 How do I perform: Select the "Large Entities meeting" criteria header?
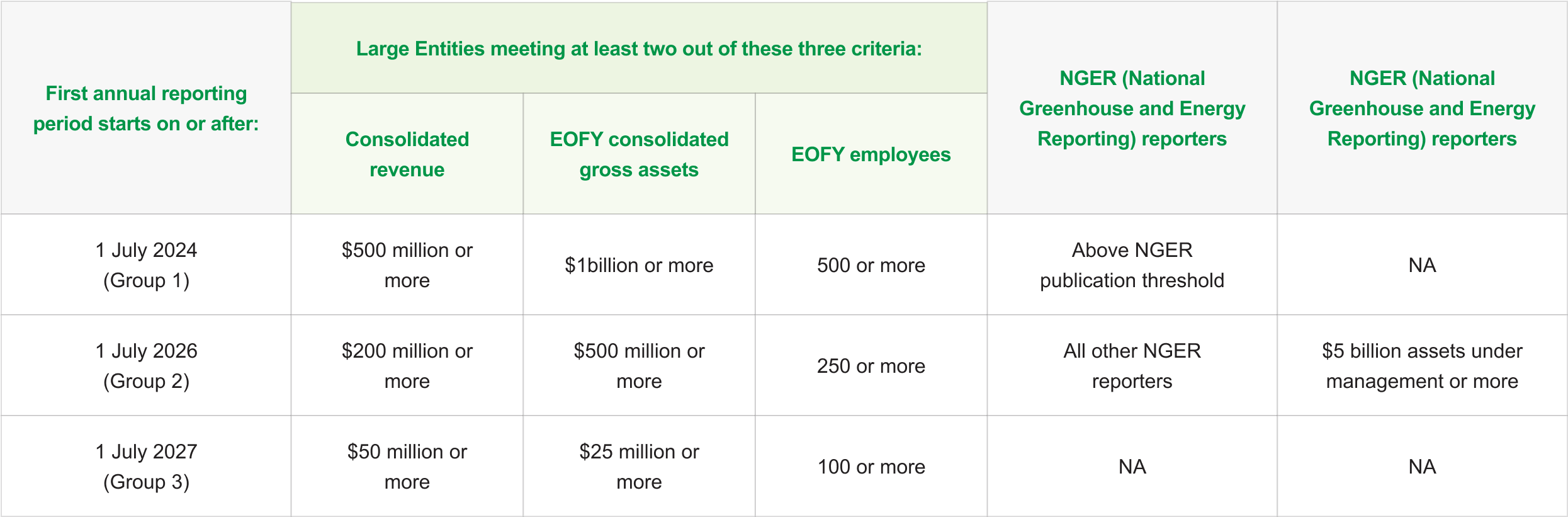point(639,48)
